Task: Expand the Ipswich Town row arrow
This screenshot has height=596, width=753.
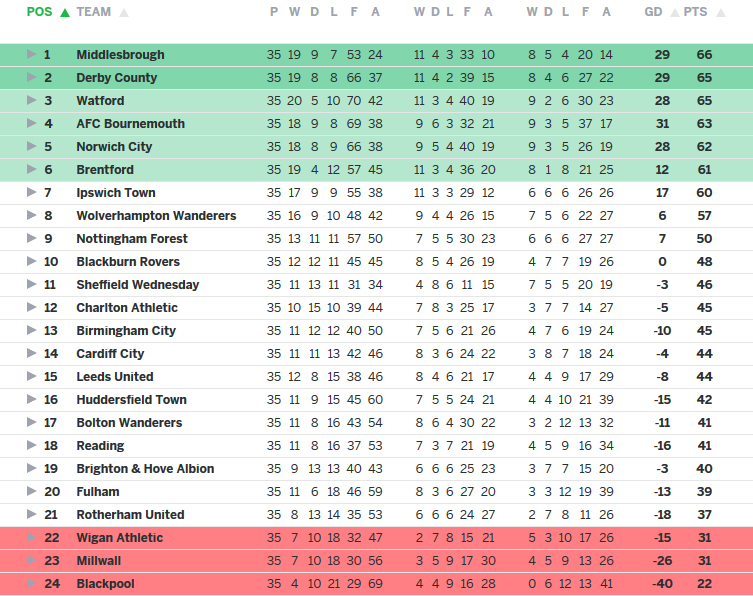Action: (31, 192)
